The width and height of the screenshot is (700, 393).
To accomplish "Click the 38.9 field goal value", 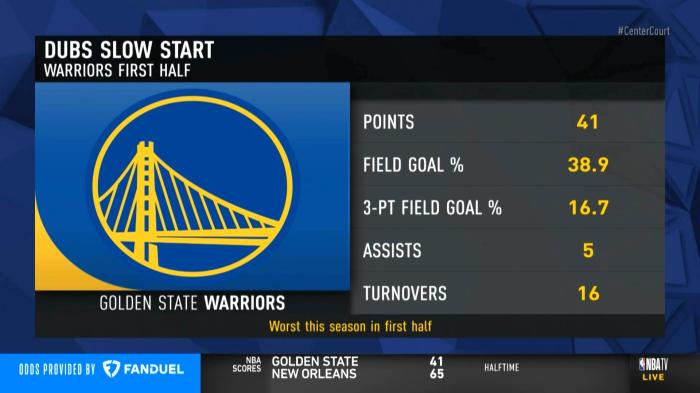I will 588,165.
